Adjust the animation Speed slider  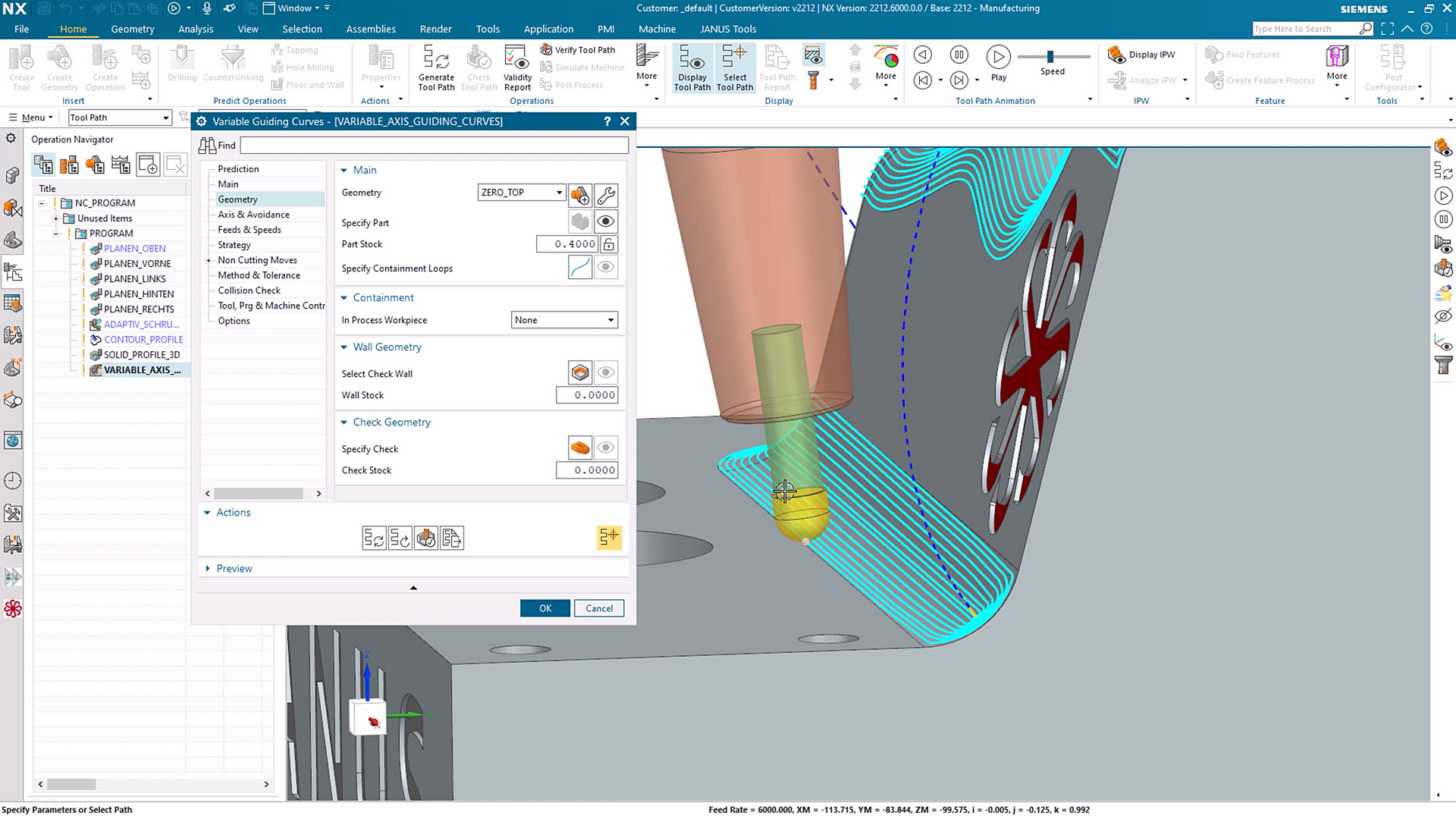[1050, 57]
